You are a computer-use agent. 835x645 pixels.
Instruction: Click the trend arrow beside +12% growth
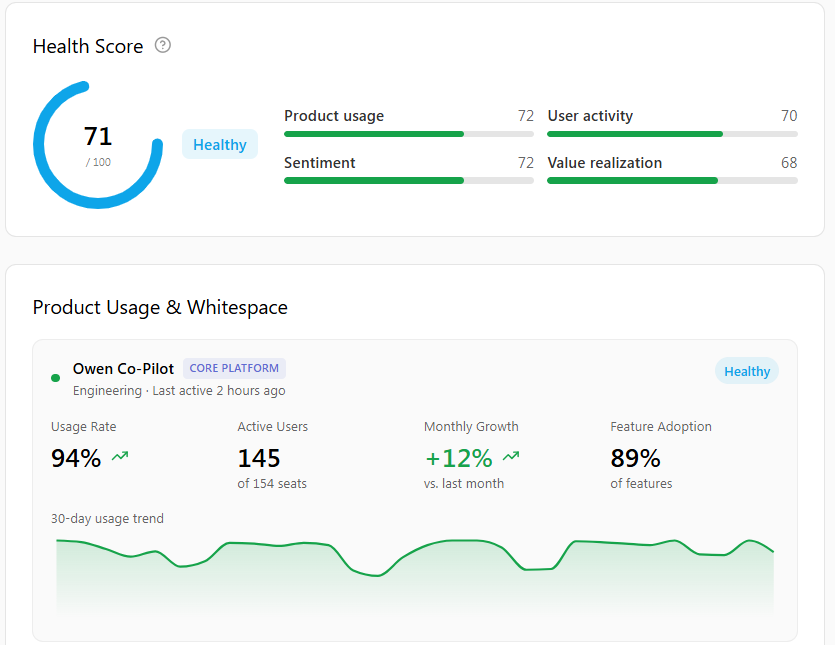coord(511,457)
